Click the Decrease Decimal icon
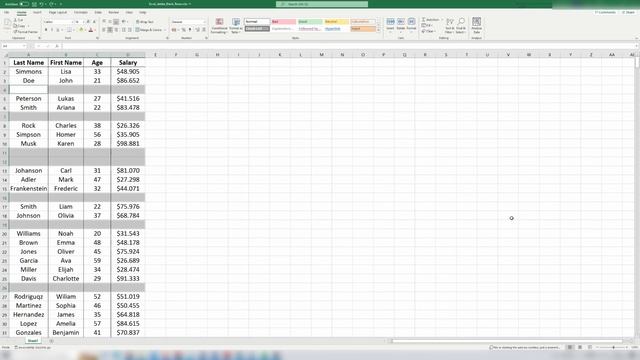The height and width of the screenshot is (360, 640). 204,30
